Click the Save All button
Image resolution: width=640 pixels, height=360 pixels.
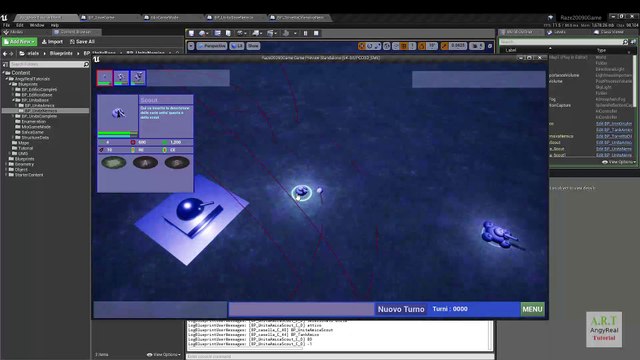tap(82, 42)
